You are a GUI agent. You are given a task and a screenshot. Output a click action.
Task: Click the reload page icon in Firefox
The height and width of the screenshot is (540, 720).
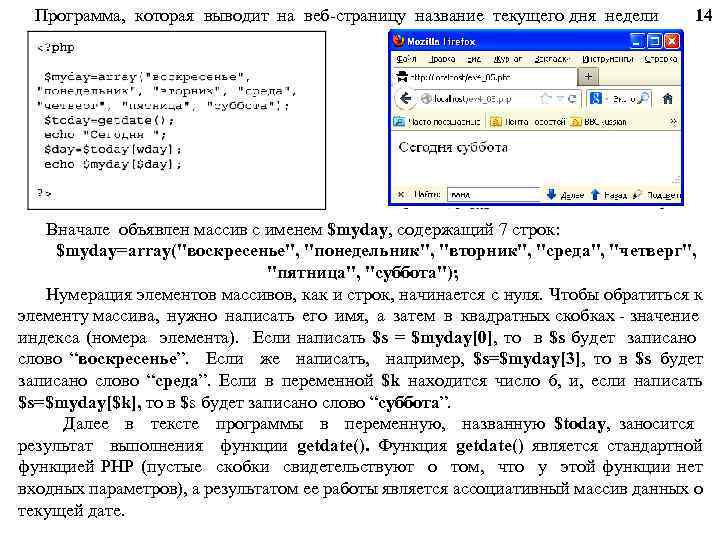[572, 98]
